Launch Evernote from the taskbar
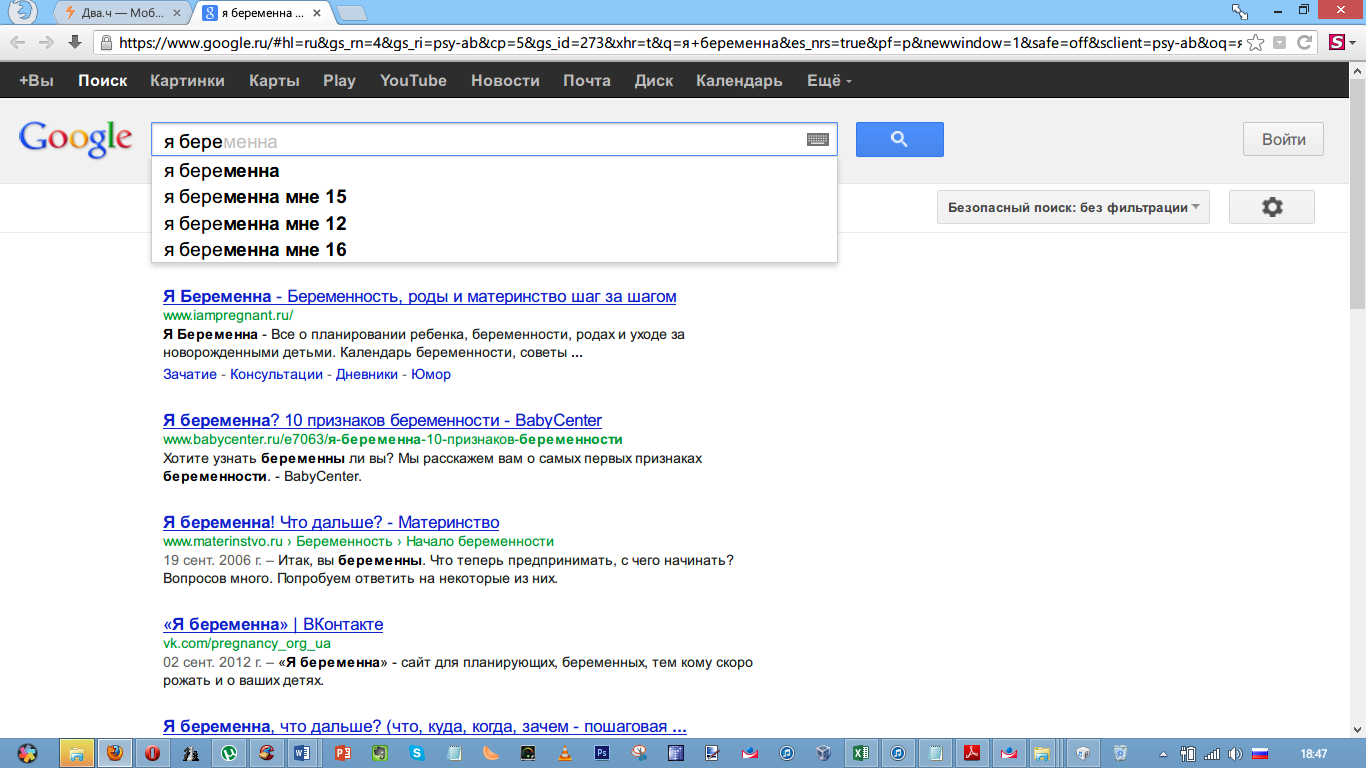Image resolution: width=1366 pixels, height=768 pixels. (x=379, y=753)
